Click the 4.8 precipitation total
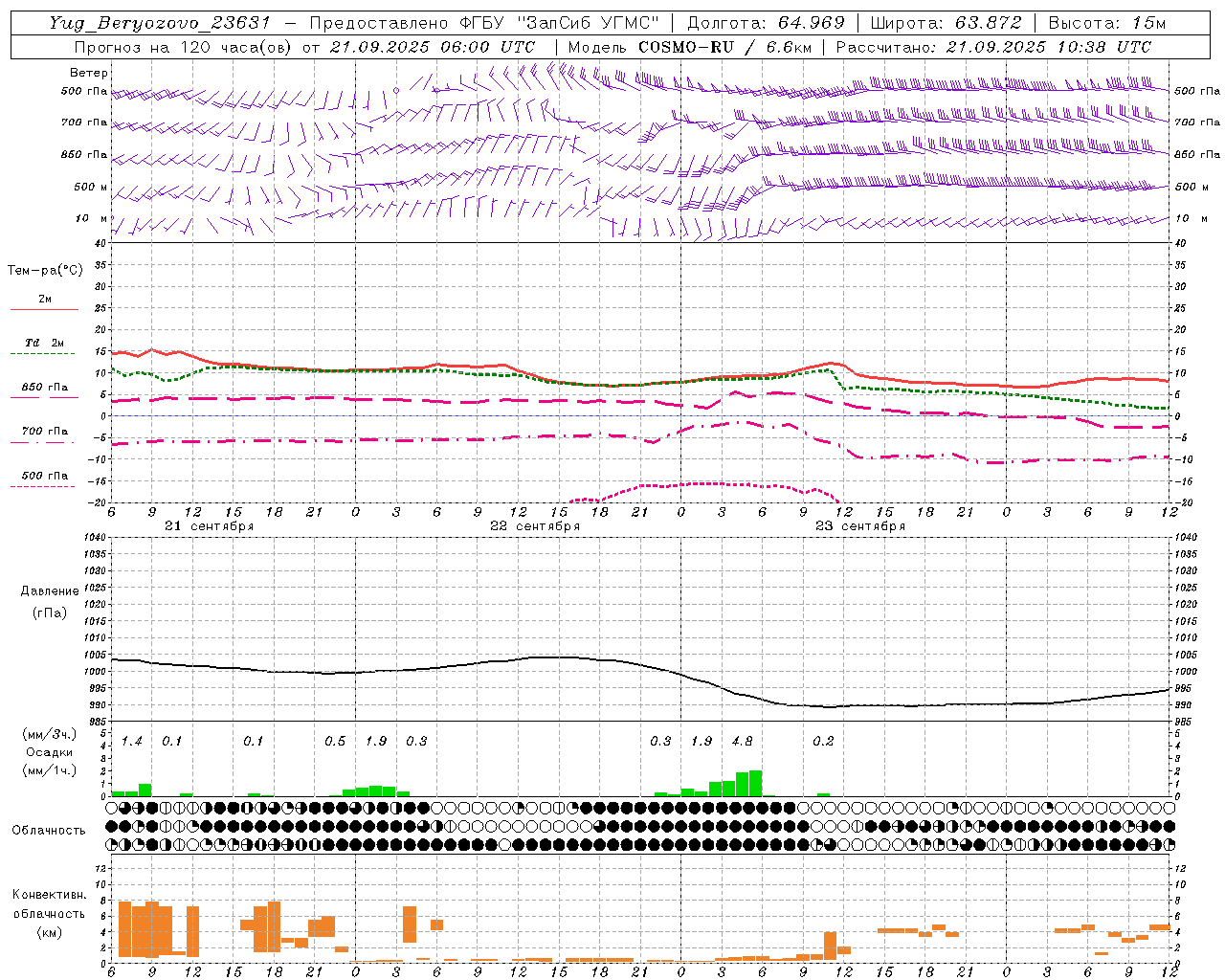The height and width of the screenshot is (980, 1225). [742, 742]
